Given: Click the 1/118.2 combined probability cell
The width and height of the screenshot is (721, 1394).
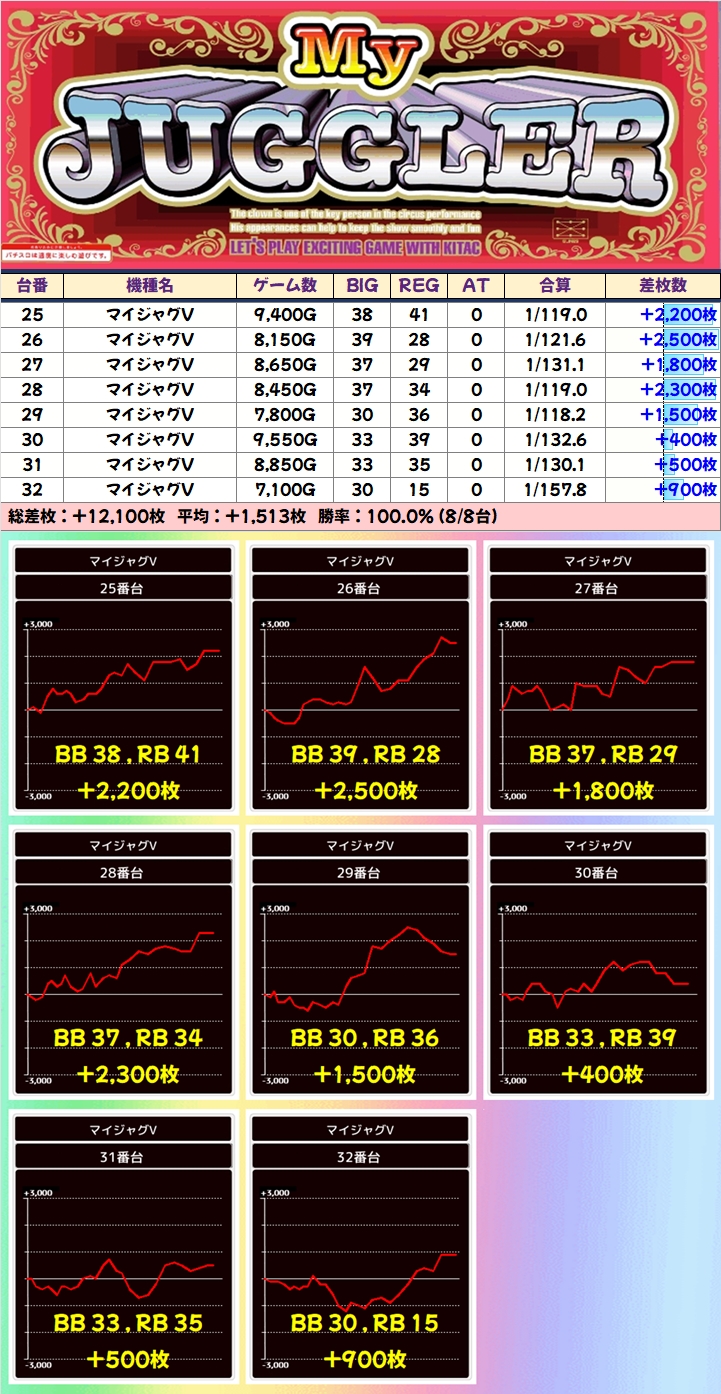Looking at the screenshot, I should [x=555, y=414].
